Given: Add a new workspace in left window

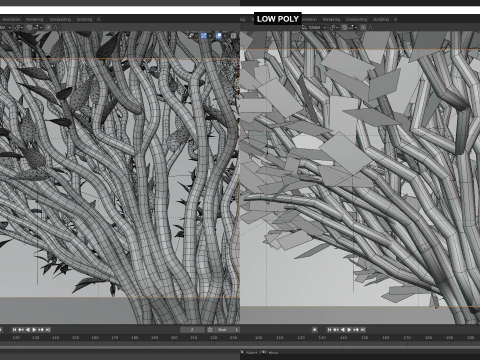Looking at the screenshot, I should pos(99,19).
